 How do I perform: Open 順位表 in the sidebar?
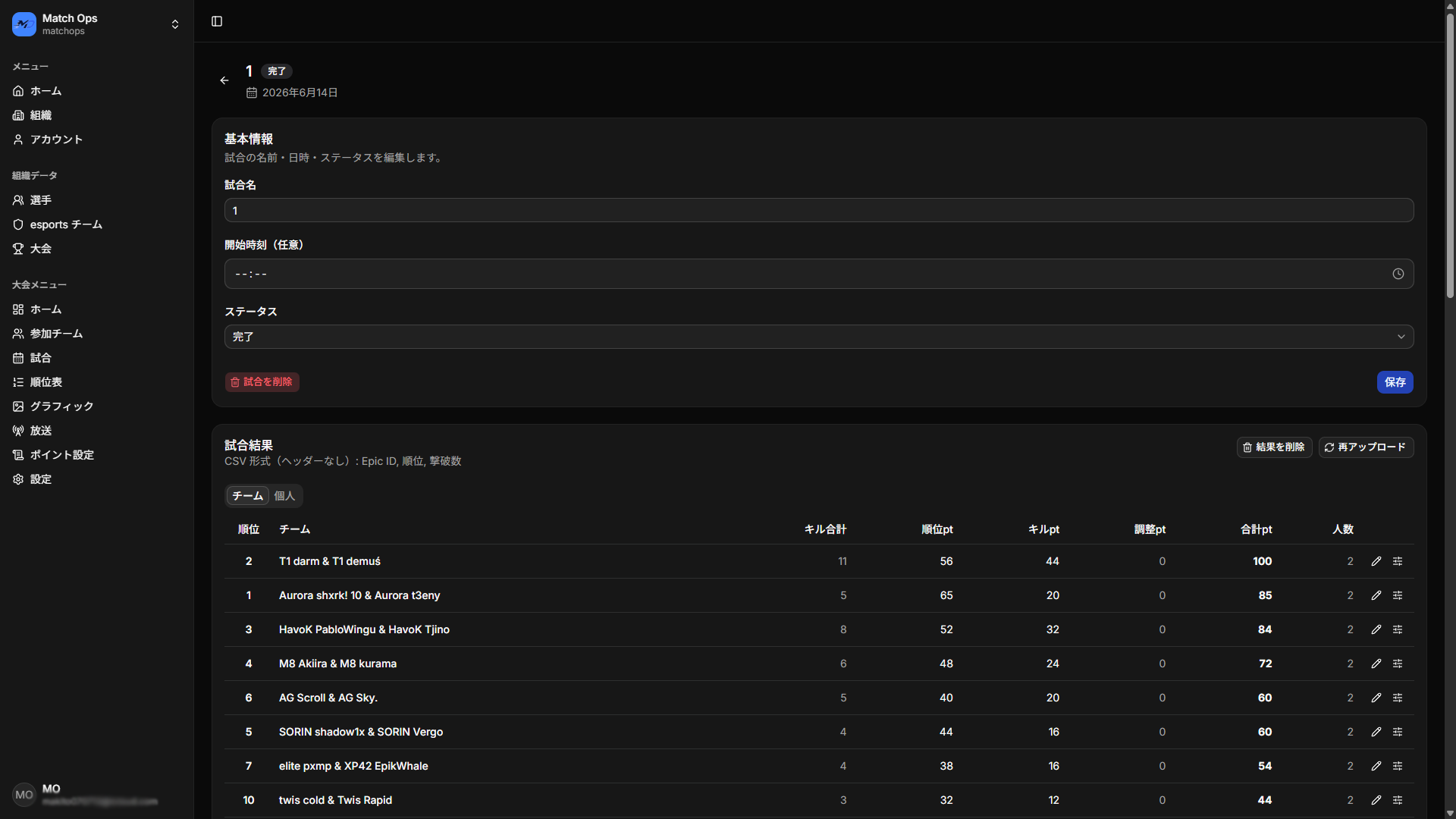tap(97, 382)
